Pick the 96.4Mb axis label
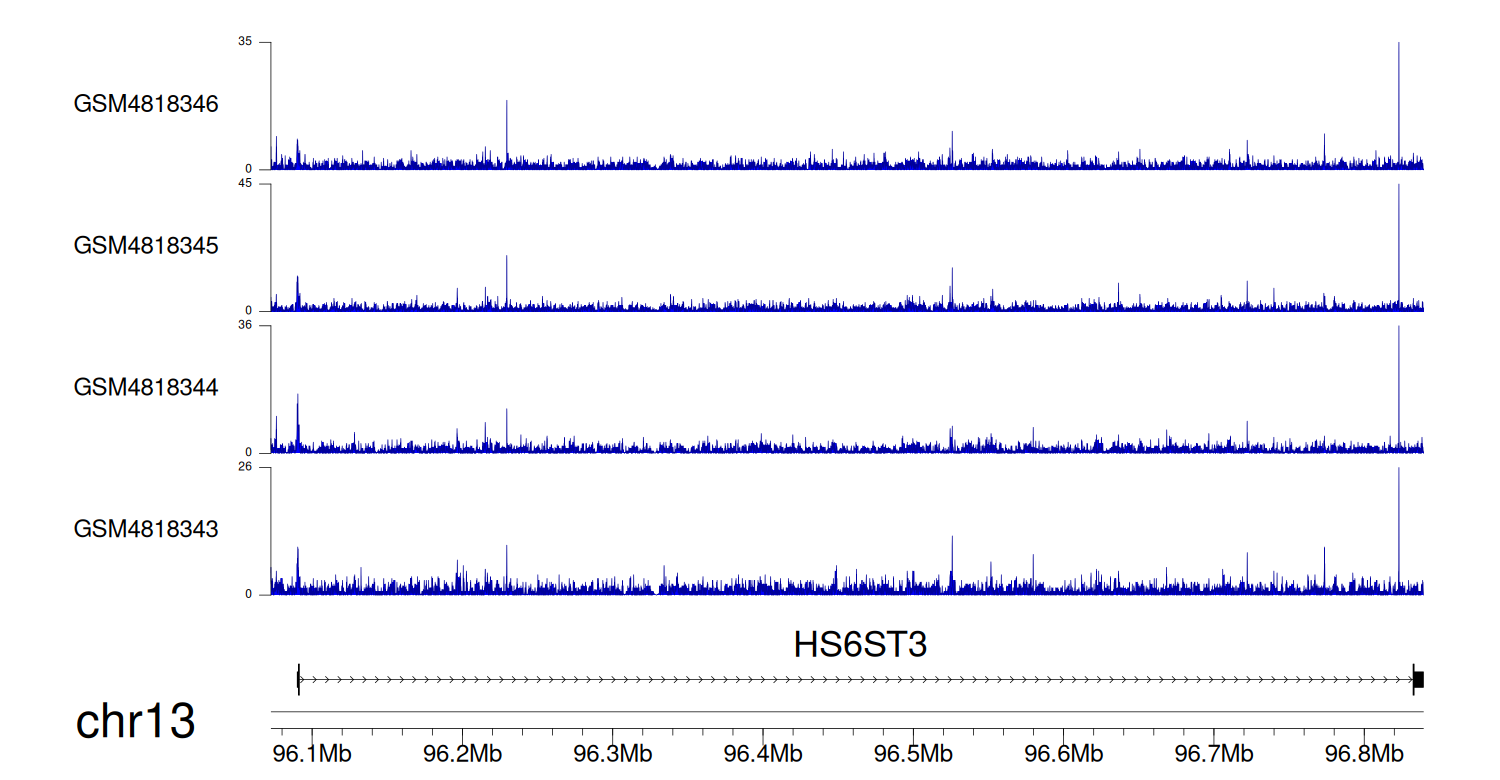The image size is (1500, 780). pyautogui.click(x=762, y=752)
